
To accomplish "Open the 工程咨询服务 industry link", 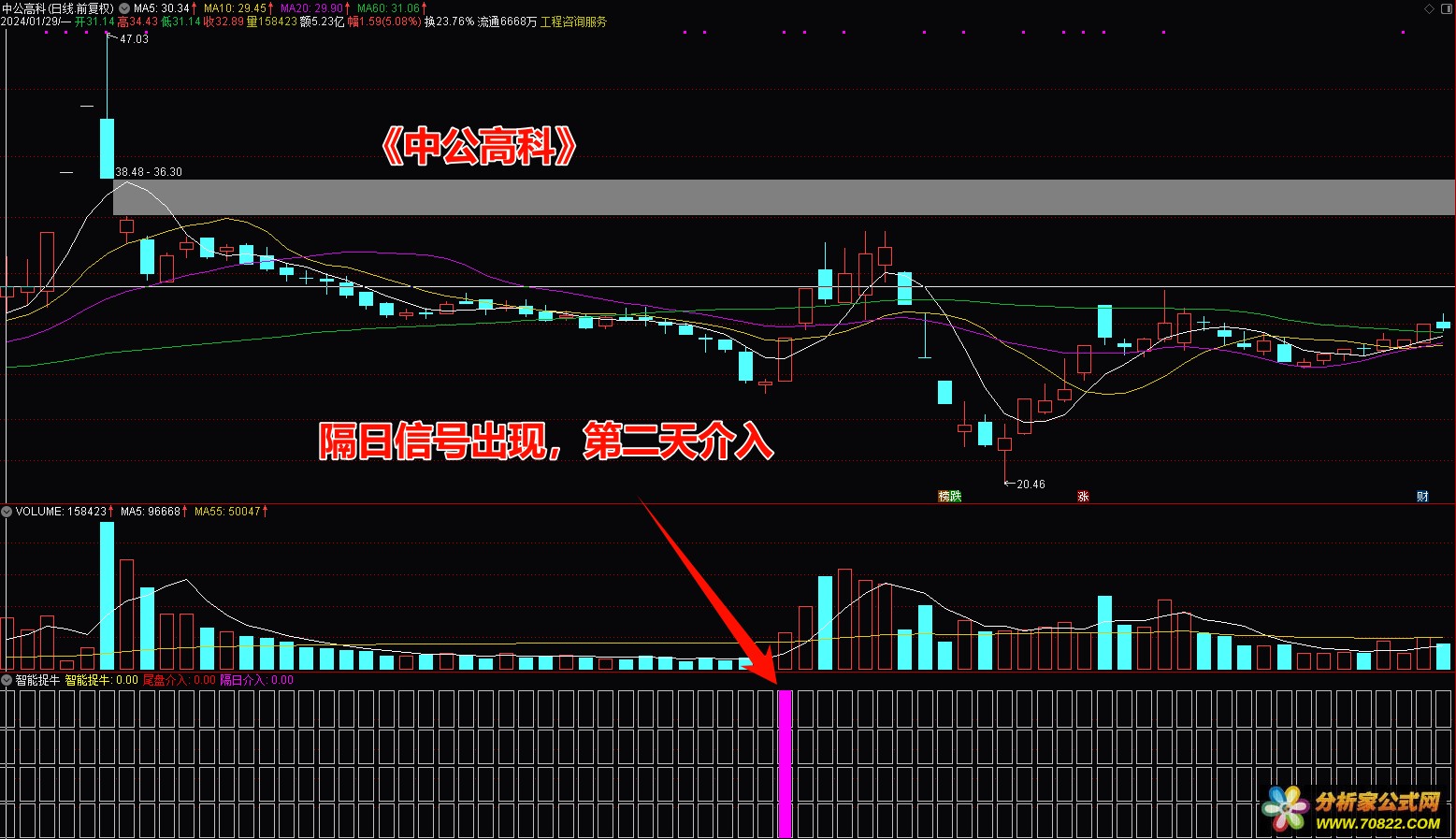I will pos(573,22).
